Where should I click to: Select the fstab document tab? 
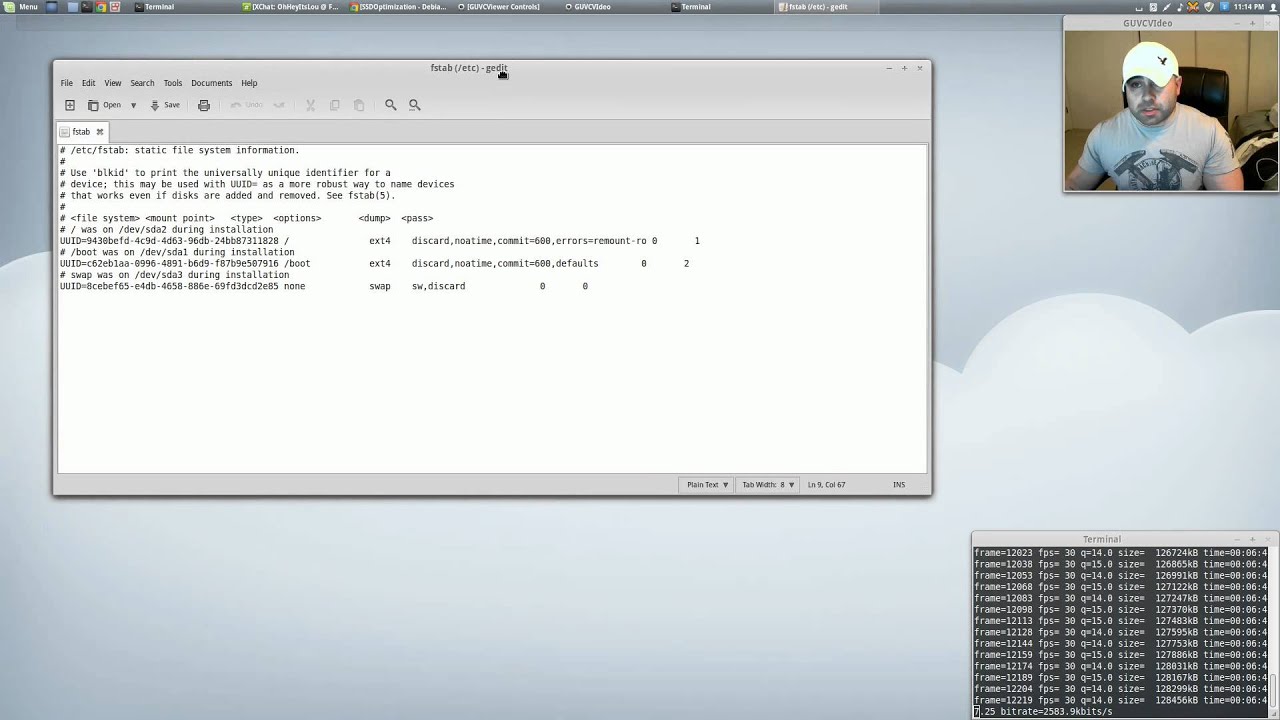[81, 132]
